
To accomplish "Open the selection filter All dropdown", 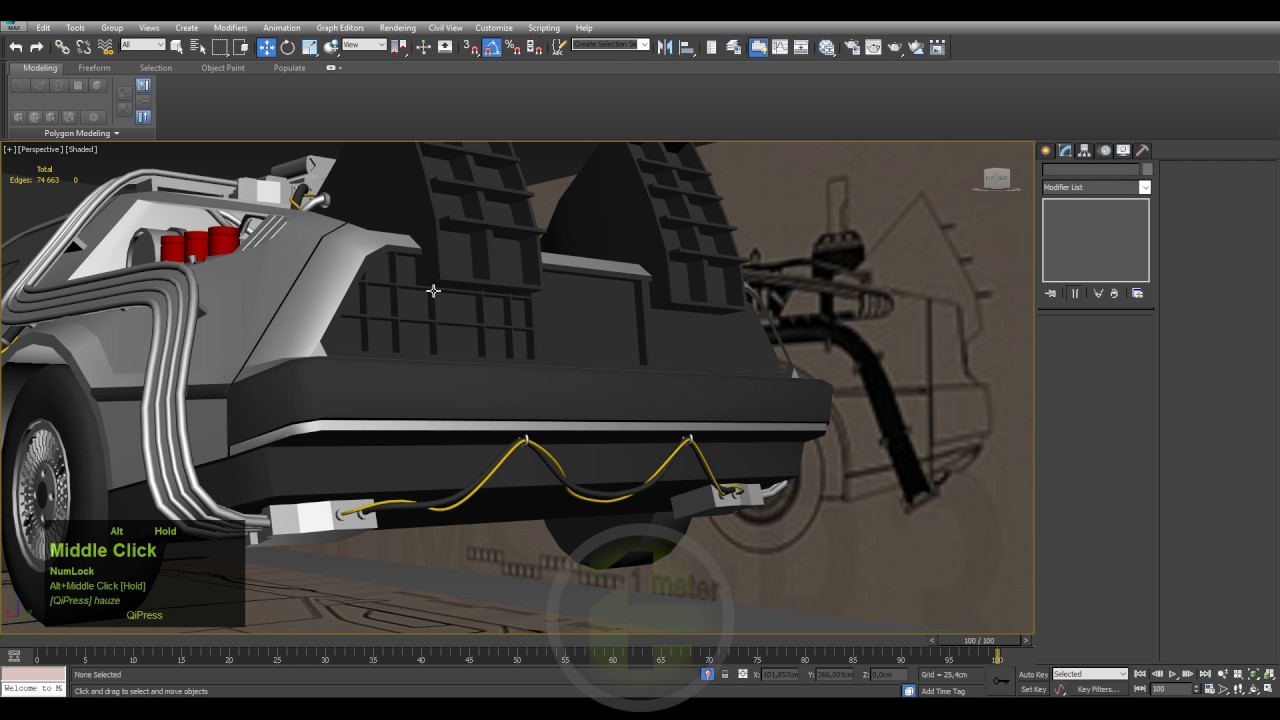I will pos(142,45).
